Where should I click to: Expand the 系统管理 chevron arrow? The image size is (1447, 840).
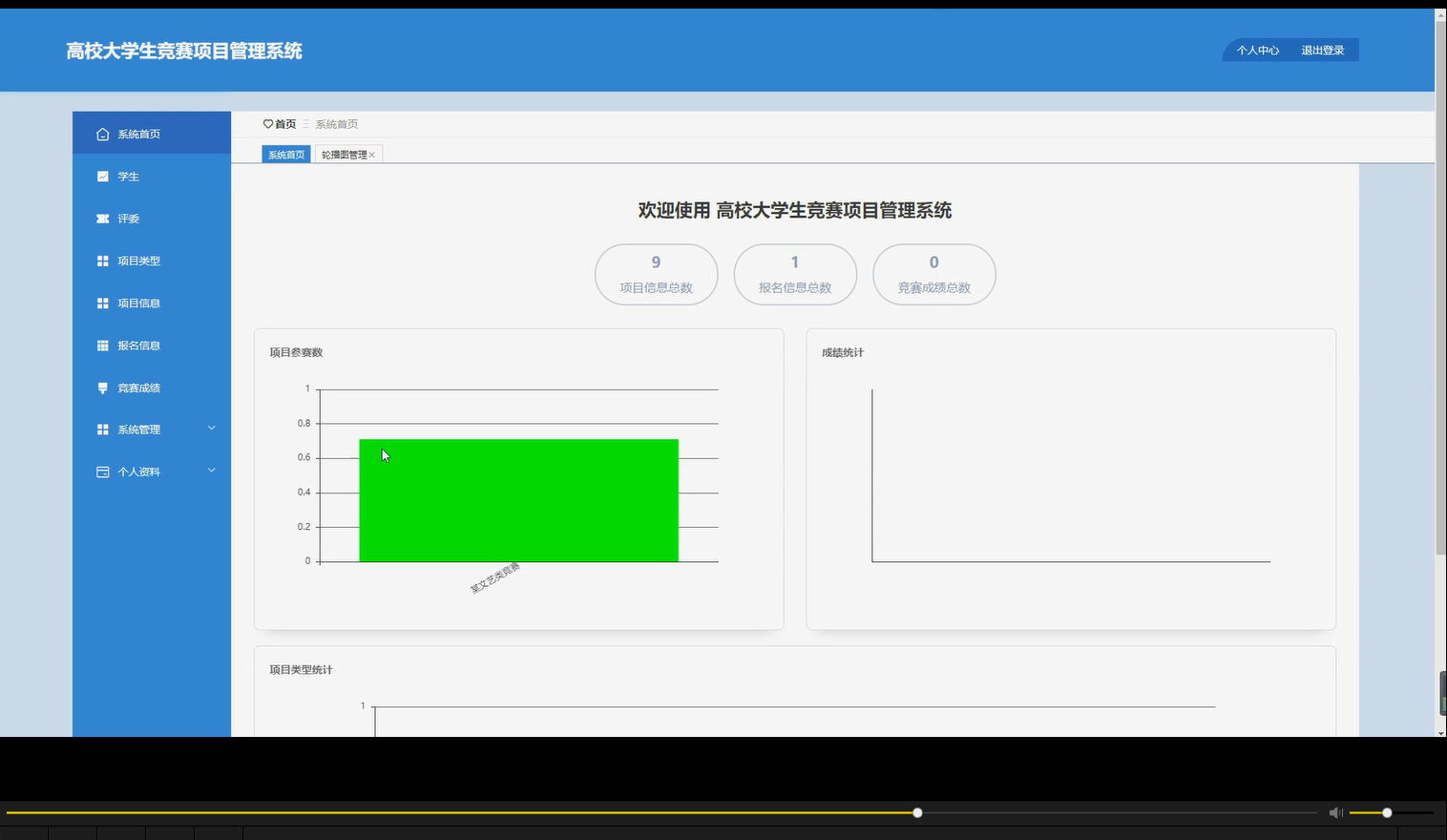(212, 428)
